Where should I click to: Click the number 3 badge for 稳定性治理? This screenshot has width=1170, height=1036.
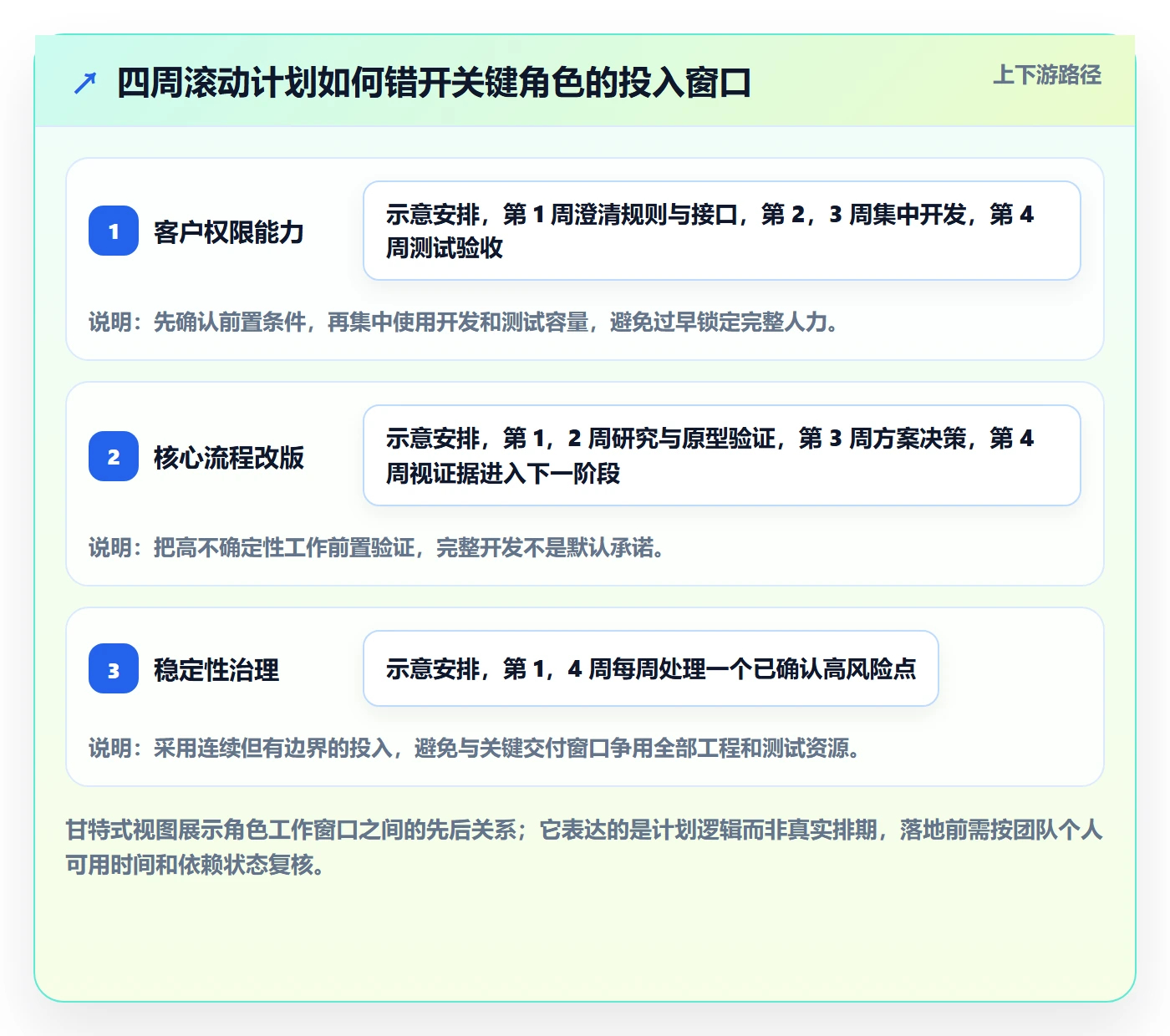click(114, 668)
